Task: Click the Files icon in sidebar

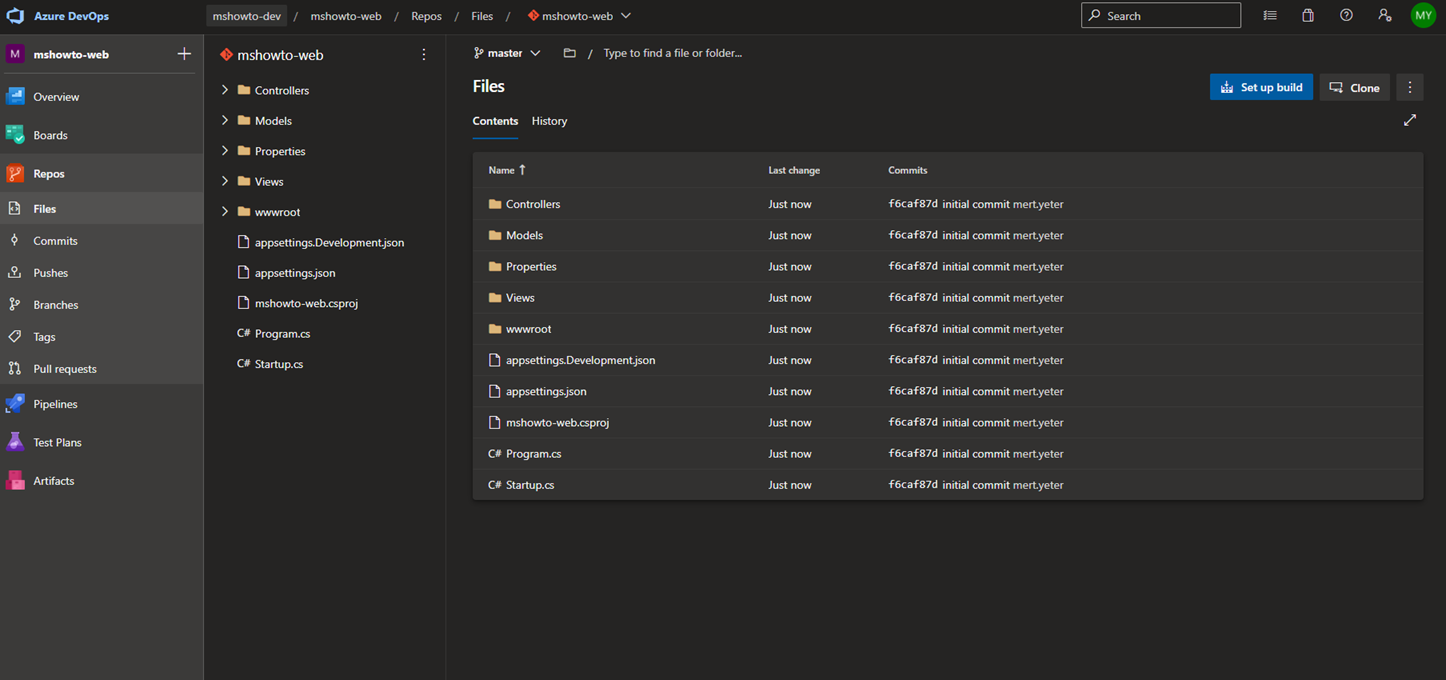Action: point(14,208)
